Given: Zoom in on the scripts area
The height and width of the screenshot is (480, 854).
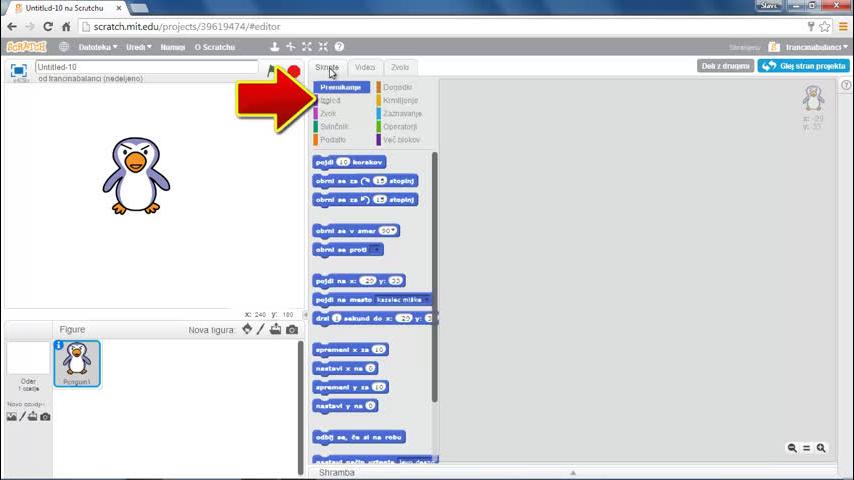Looking at the screenshot, I should pos(821,449).
